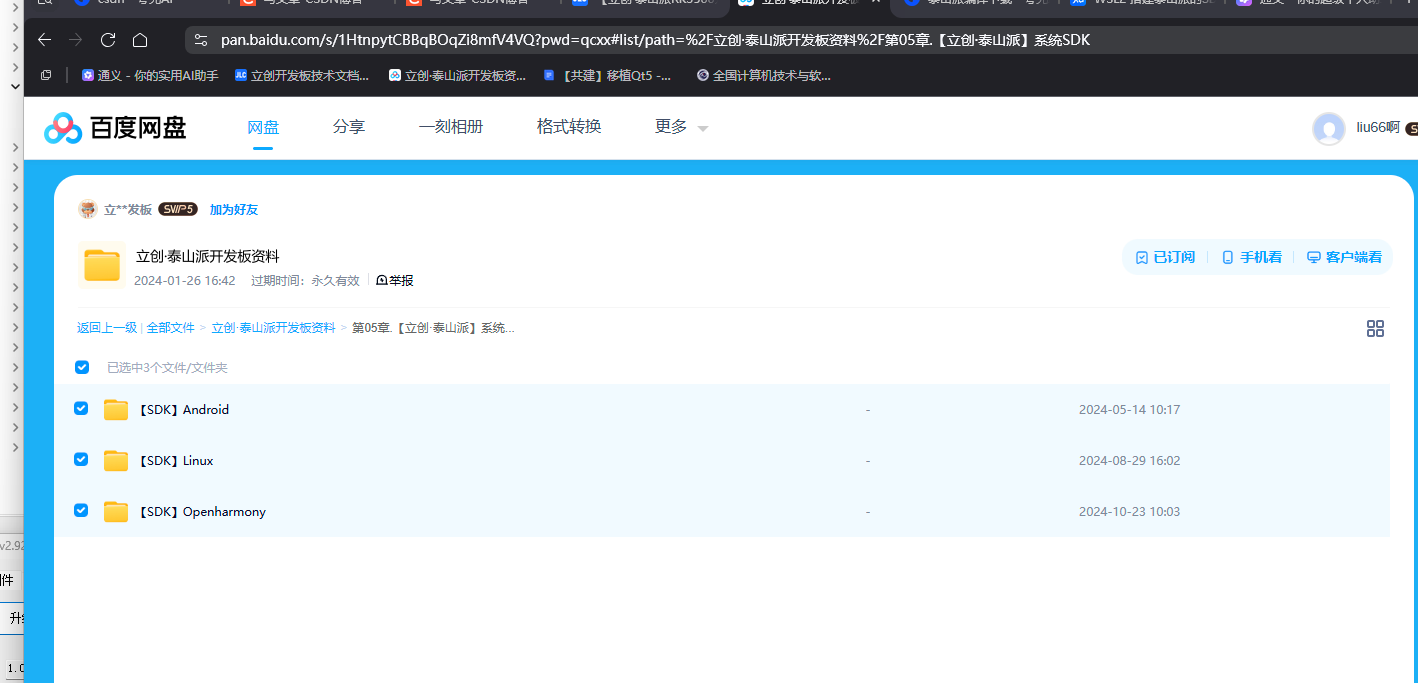Open the bookmarks bar apps grid icon
This screenshot has height=683, width=1418.
coord(46,75)
